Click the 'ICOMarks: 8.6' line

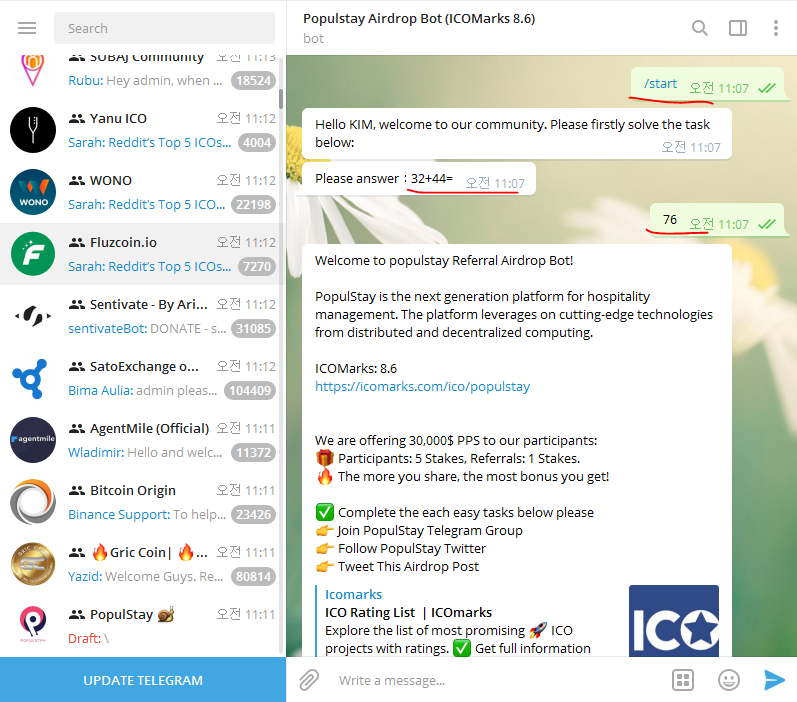356,369
